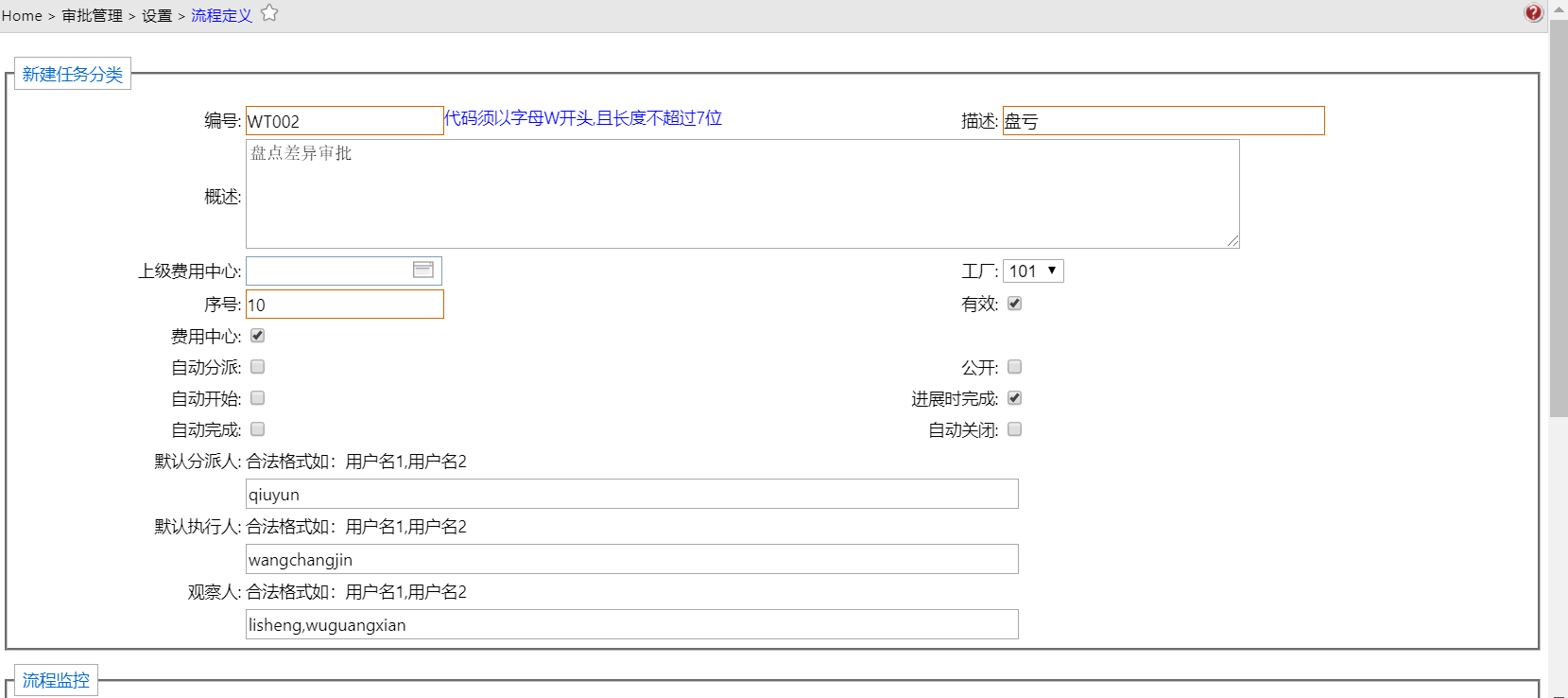Enable the 自动分派 checkbox
The image size is (1568, 698).
(x=257, y=367)
